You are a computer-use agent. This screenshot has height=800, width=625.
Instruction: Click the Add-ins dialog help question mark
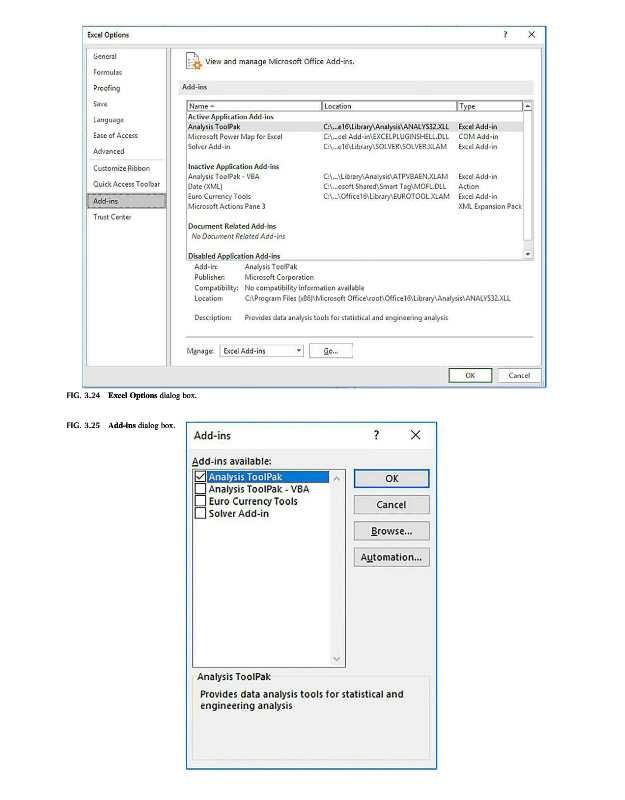377,436
